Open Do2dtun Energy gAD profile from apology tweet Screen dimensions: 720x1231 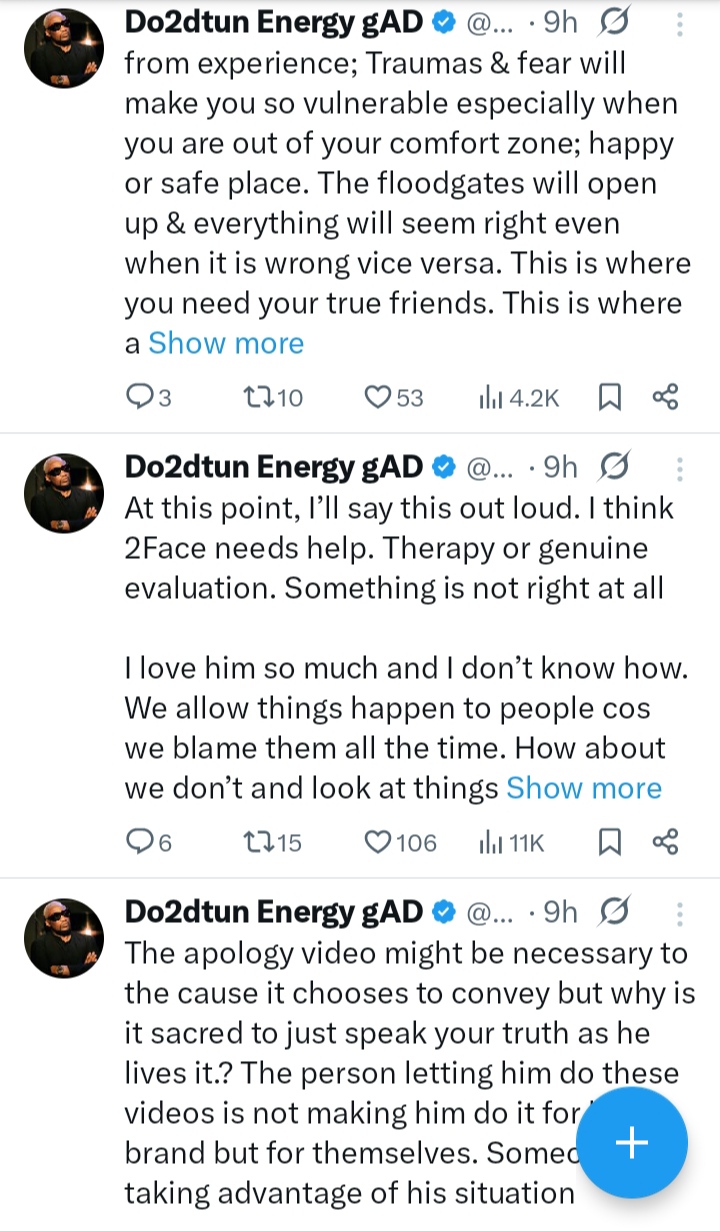(273, 913)
